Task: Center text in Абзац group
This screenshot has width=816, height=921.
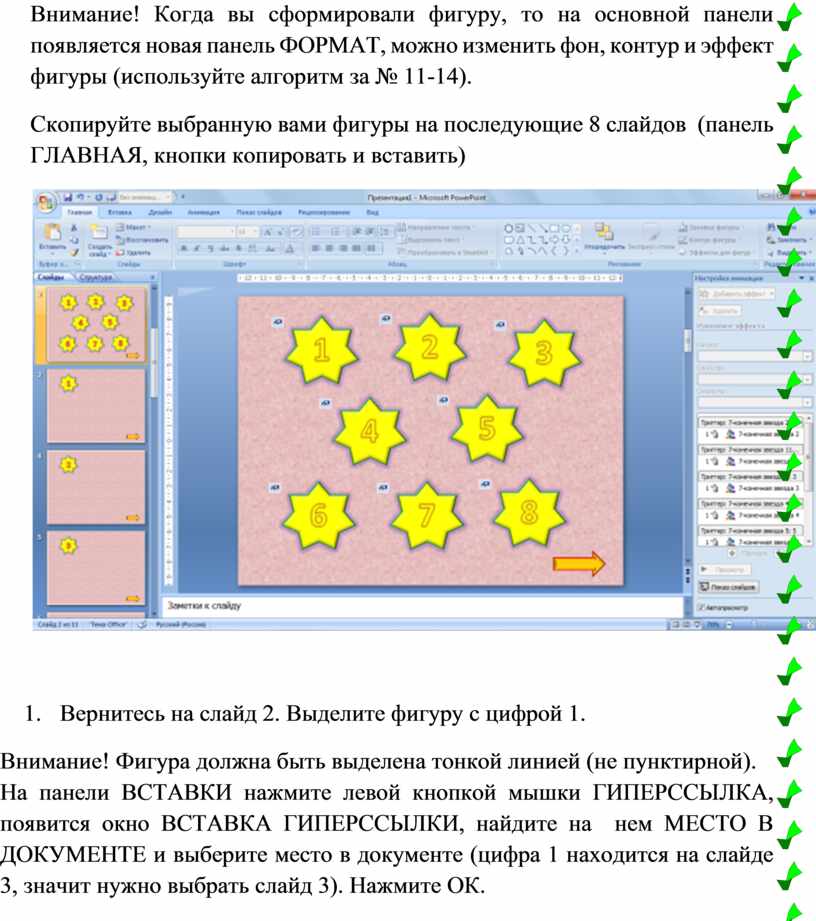Action: click(x=329, y=248)
